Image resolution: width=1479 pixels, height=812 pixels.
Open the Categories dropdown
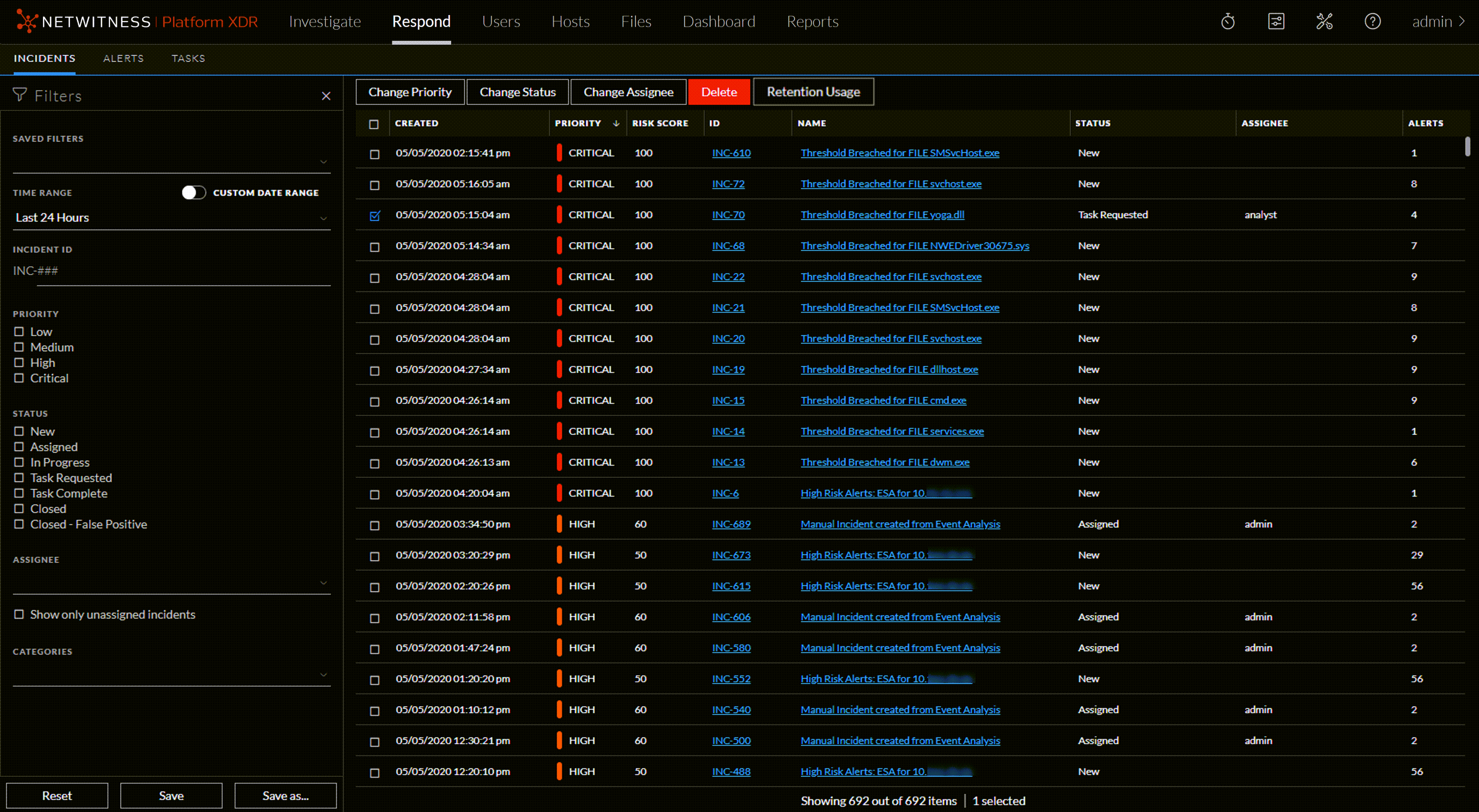323,675
